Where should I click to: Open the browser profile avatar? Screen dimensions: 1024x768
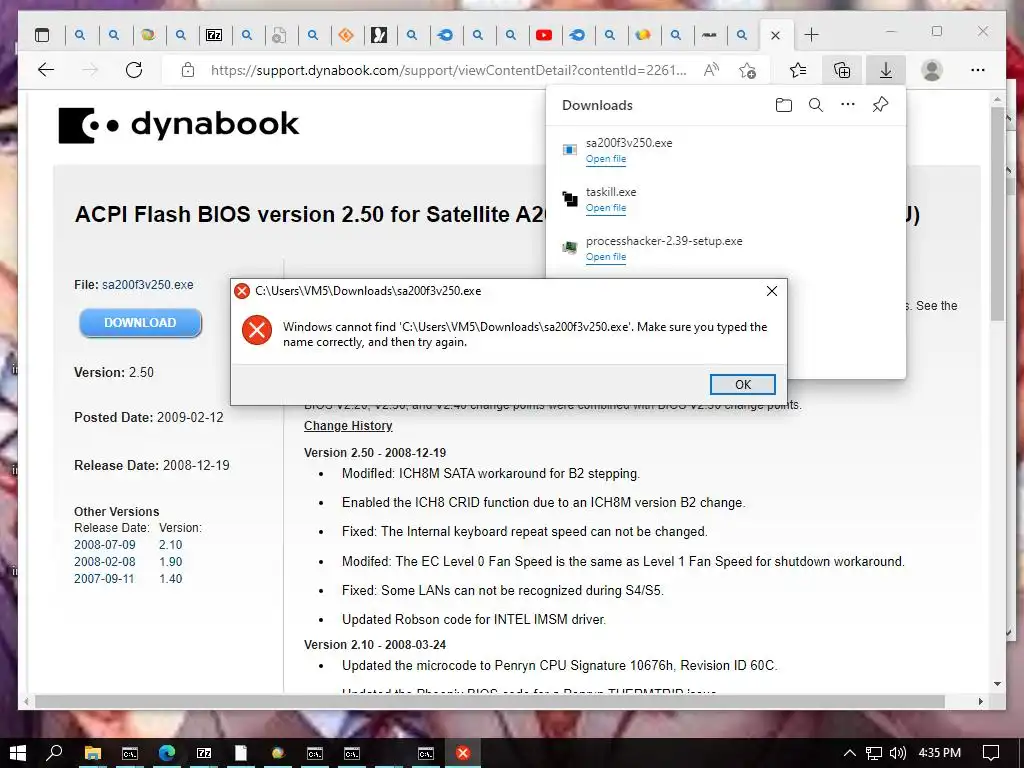(932, 70)
